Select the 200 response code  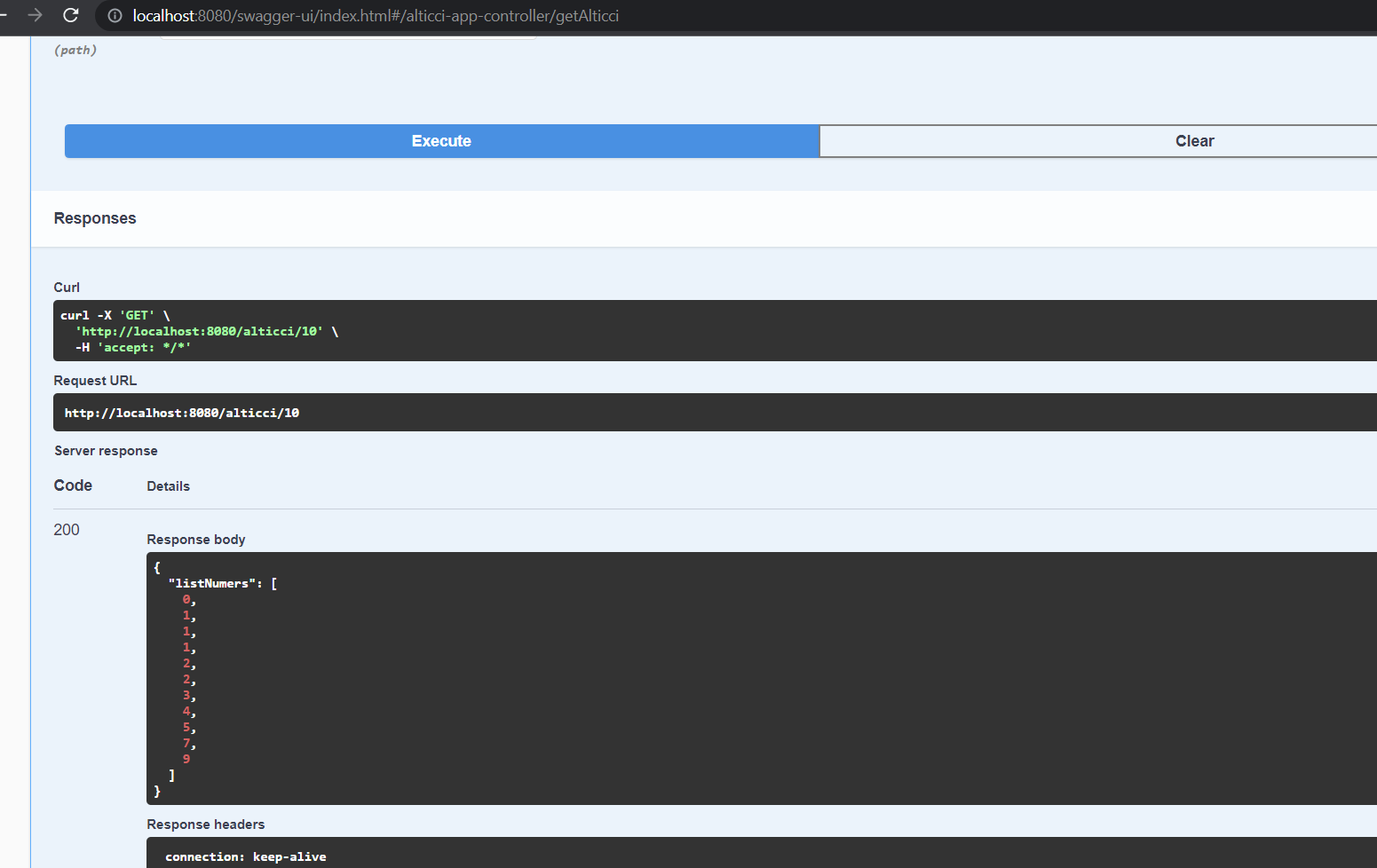tap(67, 529)
